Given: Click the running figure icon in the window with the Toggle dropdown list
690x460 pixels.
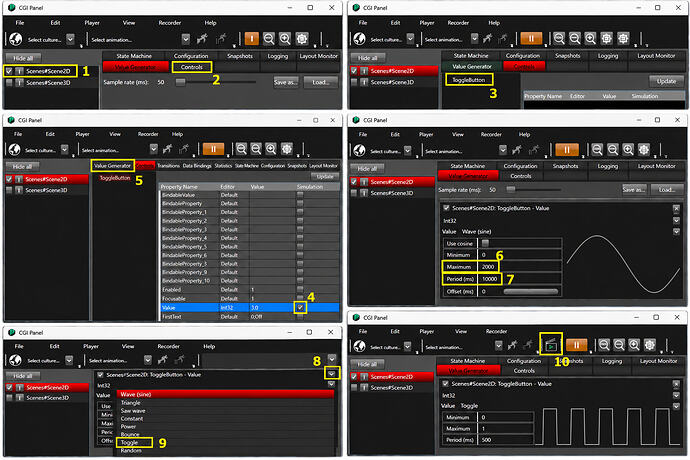Looking at the screenshot, I should point(163,360).
